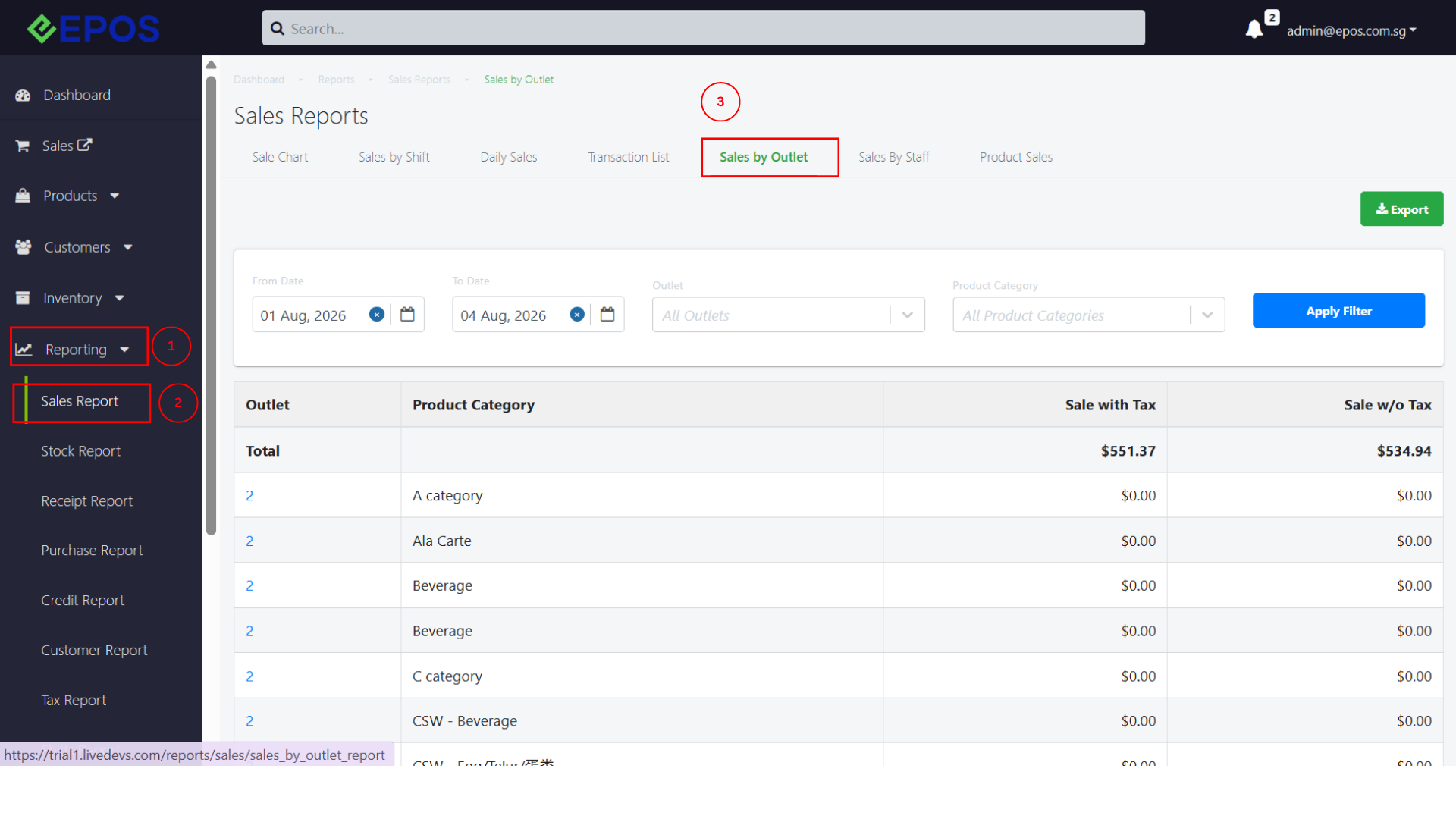
Task: Open Dashboard in the sidebar
Action: coord(77,96)
